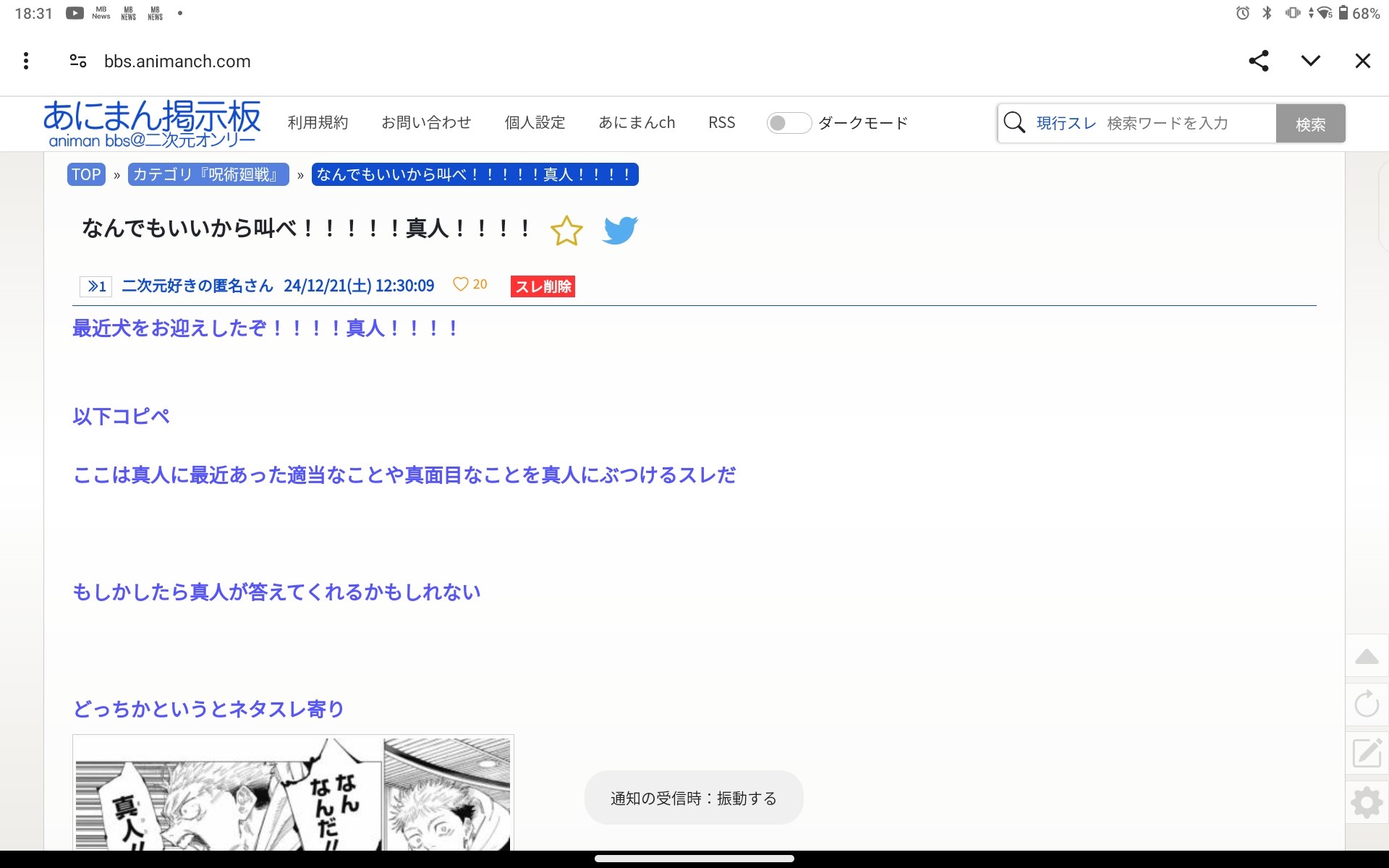Open the manga image thumbnail

pyautogui.click(x=293, y=792)
